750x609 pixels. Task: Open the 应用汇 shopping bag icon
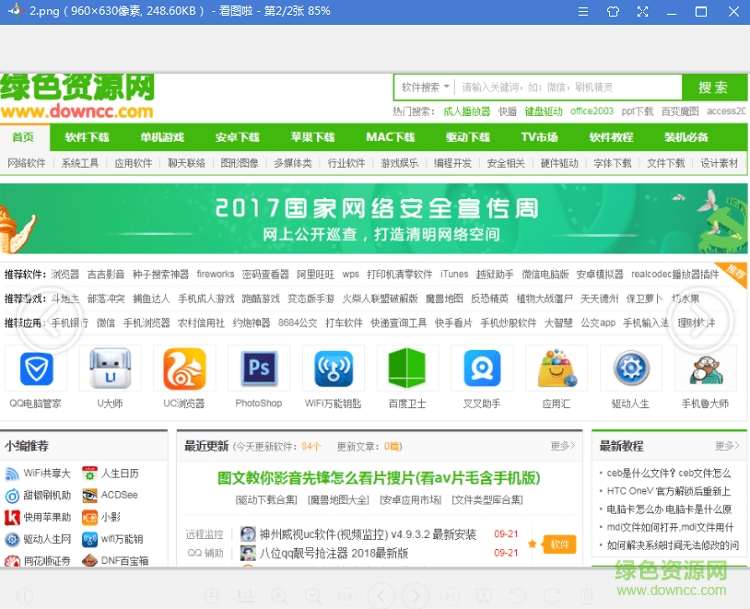pyautogui.click(x=556, y=368)
